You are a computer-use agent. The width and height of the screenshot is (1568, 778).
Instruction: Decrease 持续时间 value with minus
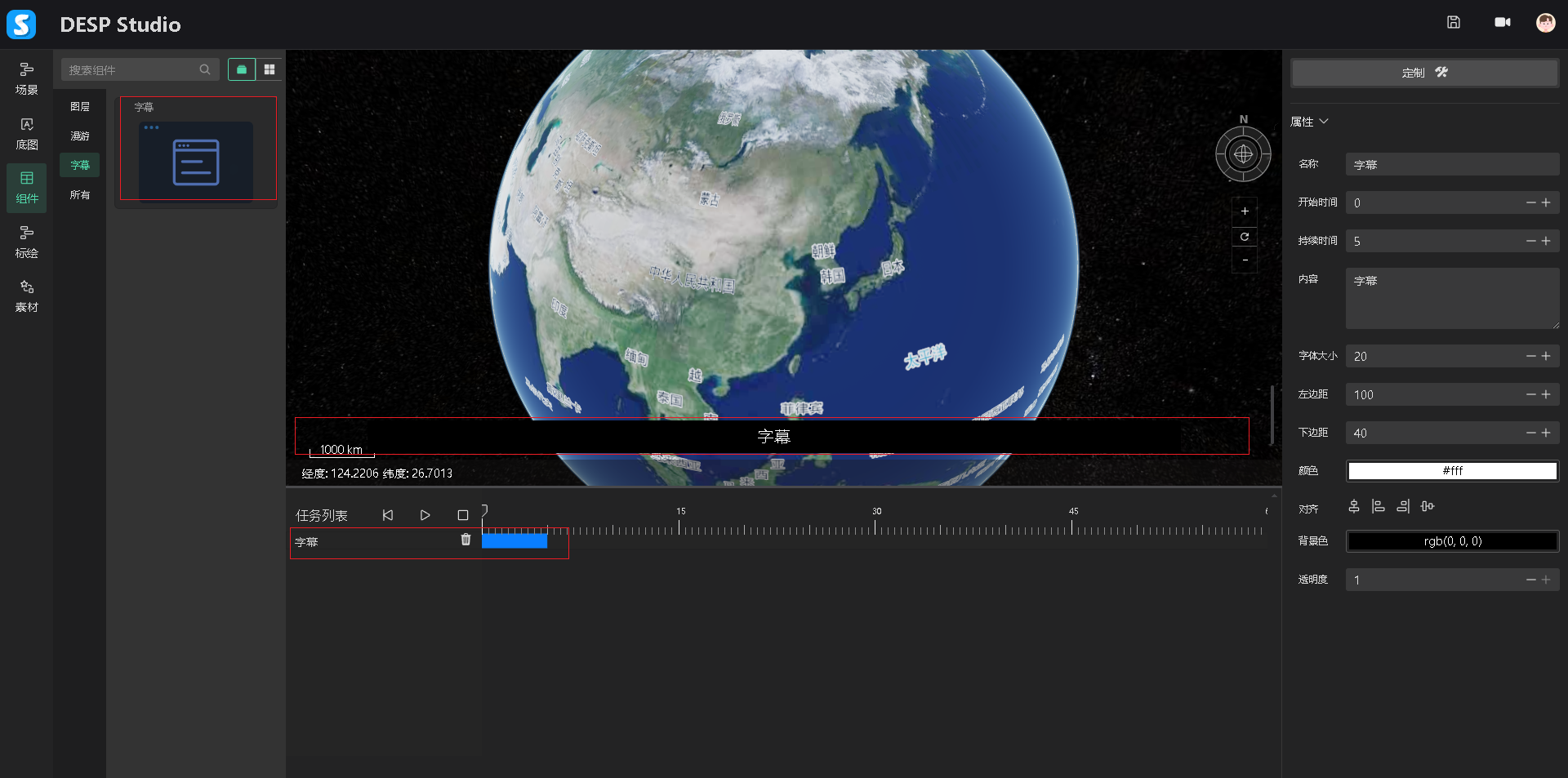coord(1530,241)
